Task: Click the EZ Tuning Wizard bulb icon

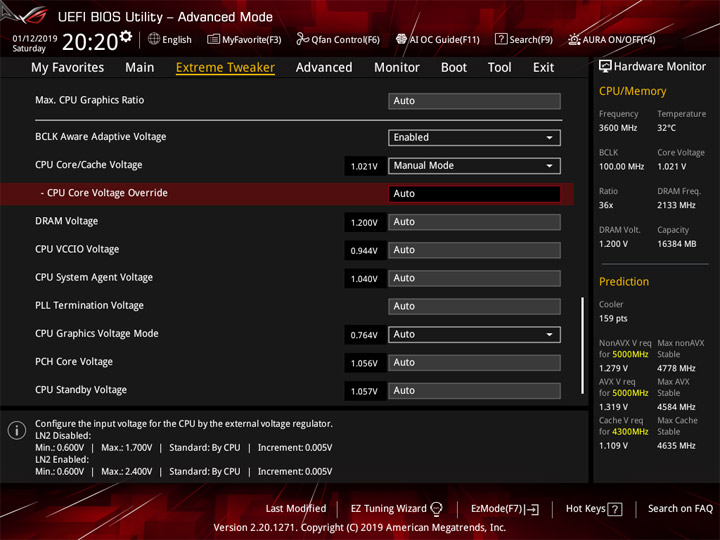Action: (x=436, y=509)
